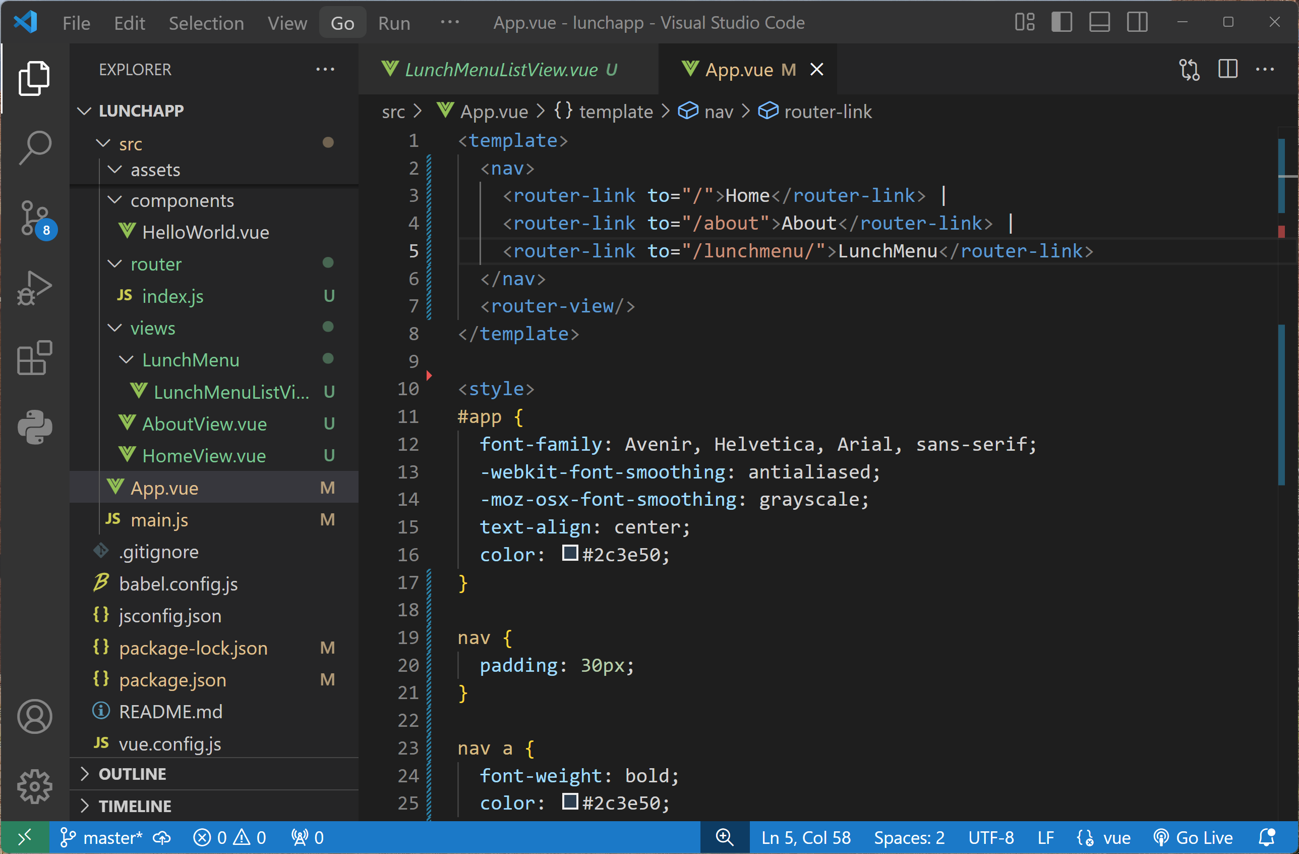Expand the OUTLINE section
1299x854 pixels.
tap(215, 774)
